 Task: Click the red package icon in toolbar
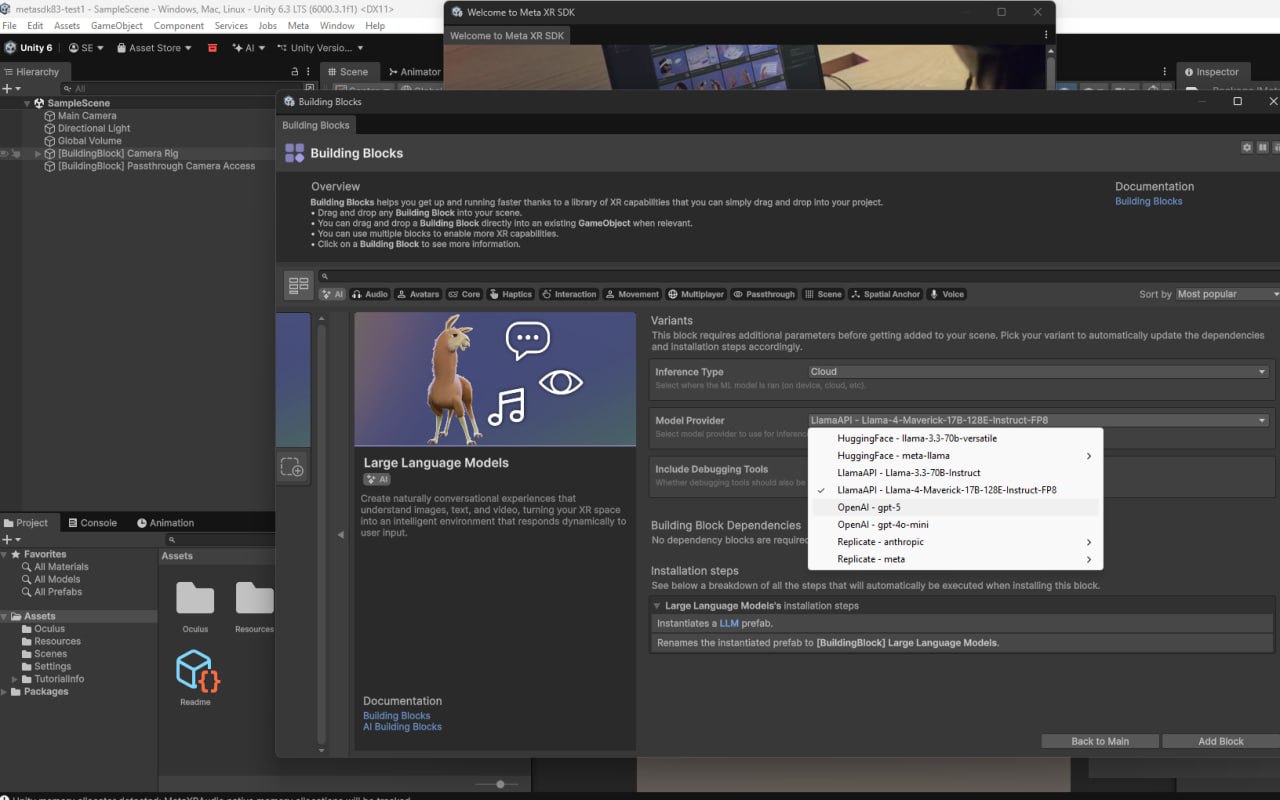point(212,48)
